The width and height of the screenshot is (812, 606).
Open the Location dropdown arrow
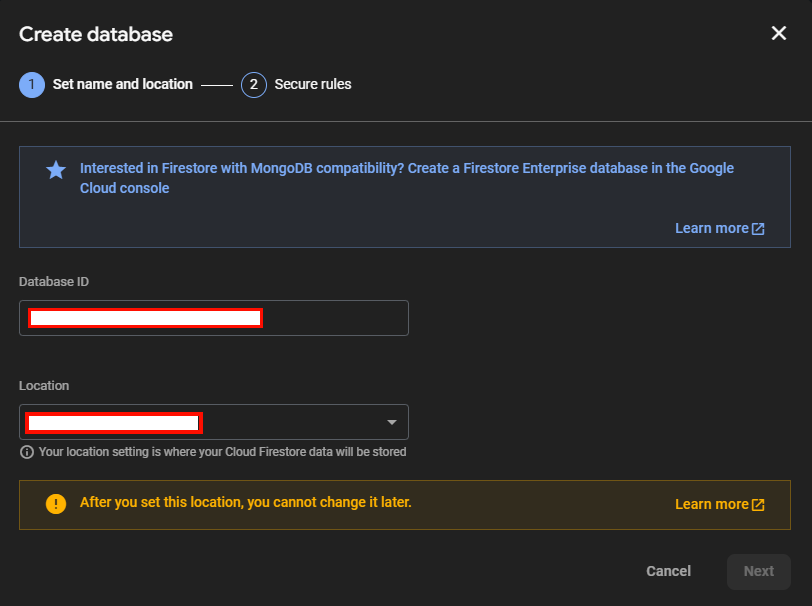(x=392, y=422)
